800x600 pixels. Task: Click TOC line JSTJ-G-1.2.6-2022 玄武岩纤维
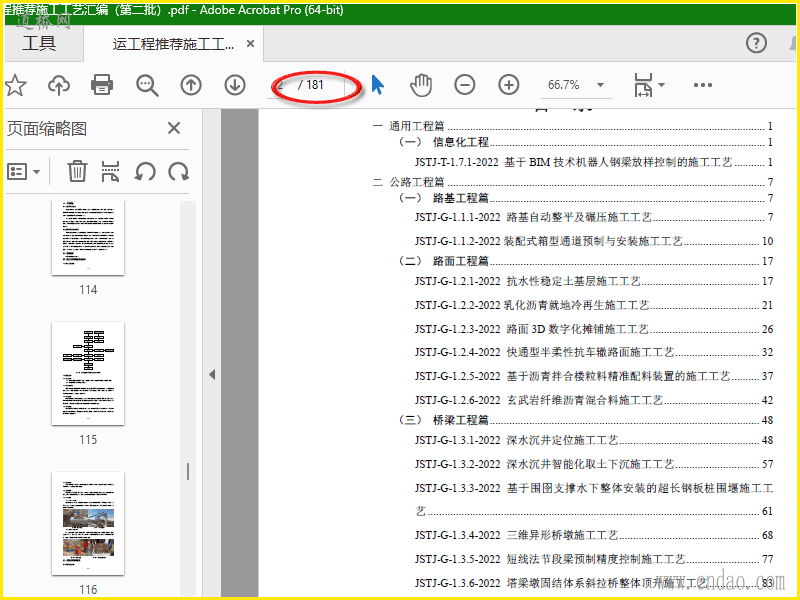coord(594,400)
